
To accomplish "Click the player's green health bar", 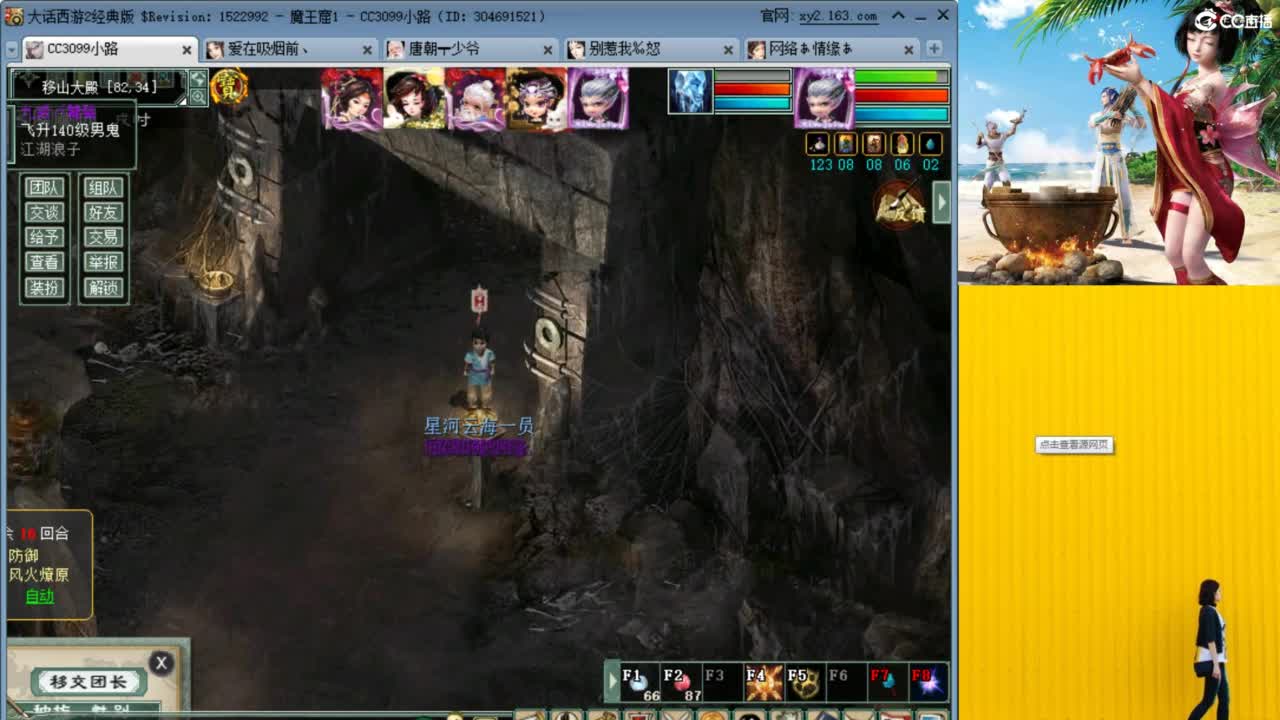I will click(902, 77).
